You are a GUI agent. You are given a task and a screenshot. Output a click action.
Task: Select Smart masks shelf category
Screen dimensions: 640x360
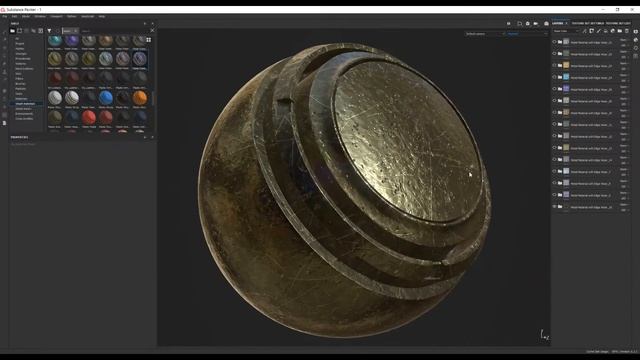23,109
